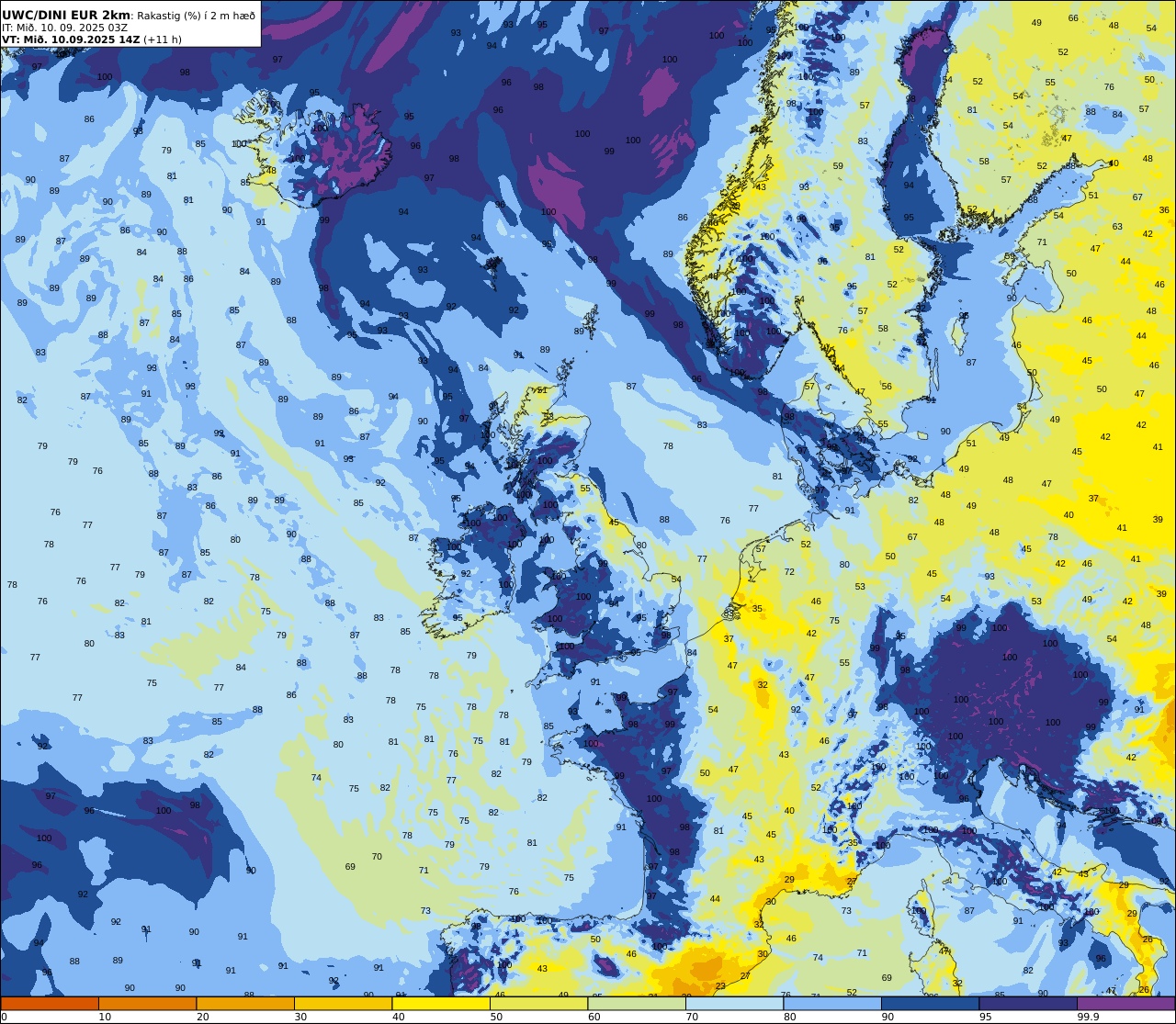
Task: Choose the legend swatch between 50 and 60
Action: [538, 1004]
